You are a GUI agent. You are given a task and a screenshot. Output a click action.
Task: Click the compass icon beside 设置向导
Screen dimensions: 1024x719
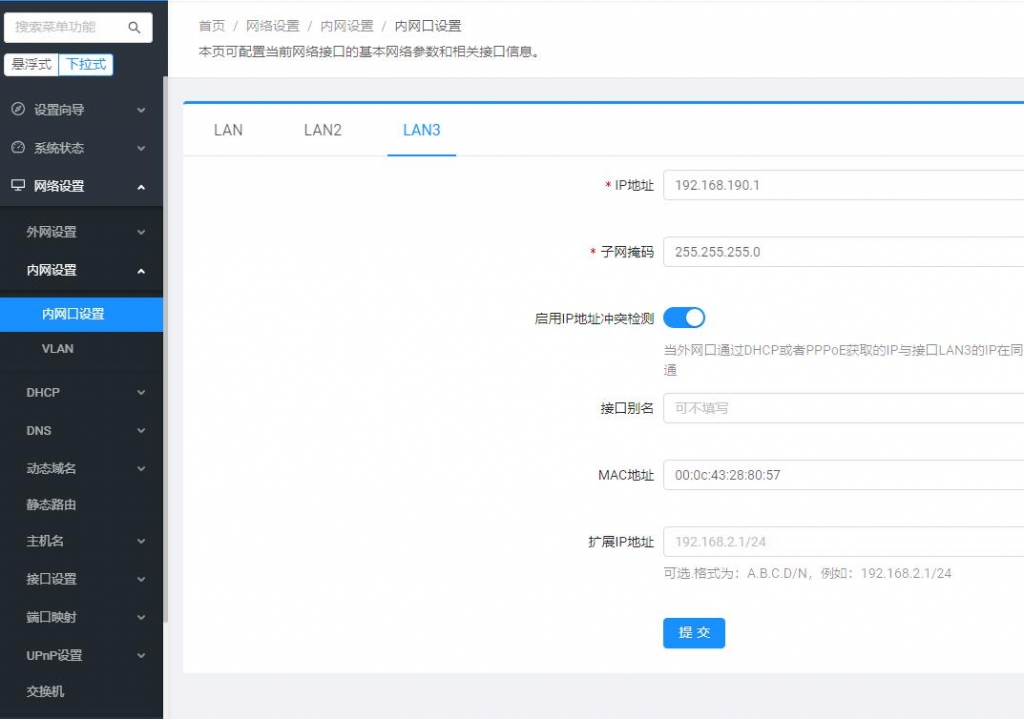click(18, 109)
